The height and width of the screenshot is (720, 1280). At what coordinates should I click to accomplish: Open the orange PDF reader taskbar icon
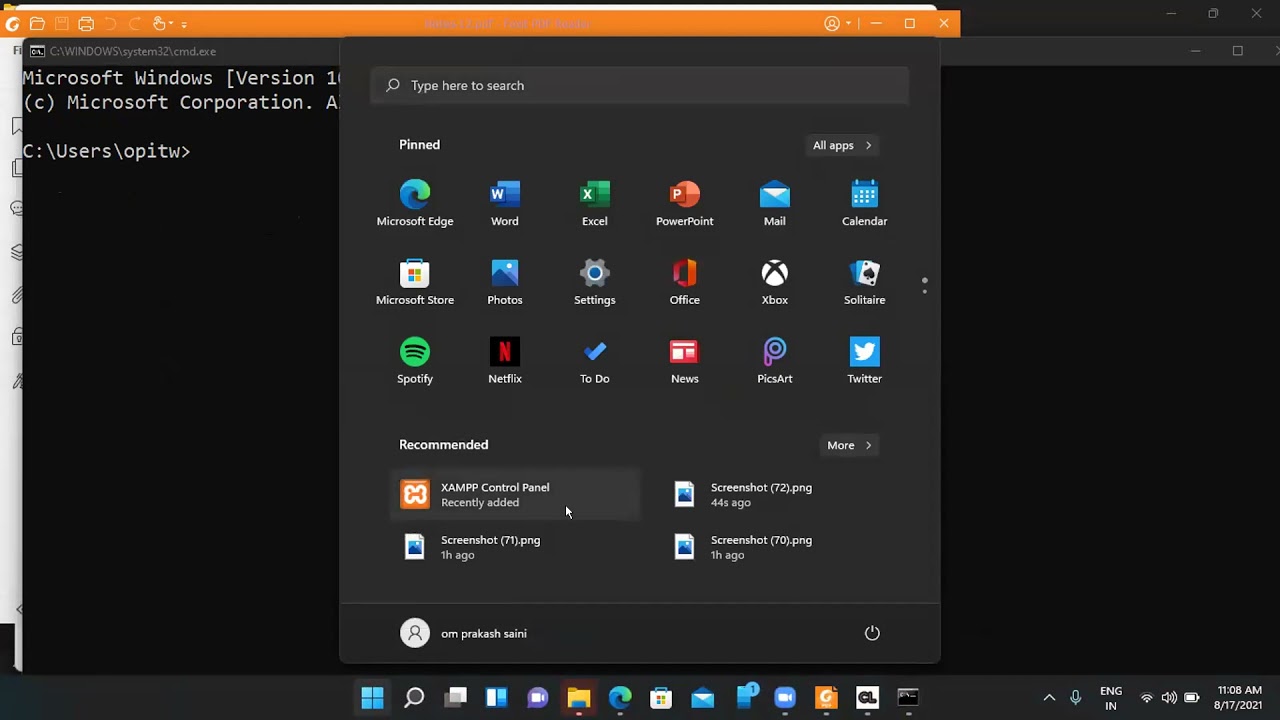pos(826,697)
